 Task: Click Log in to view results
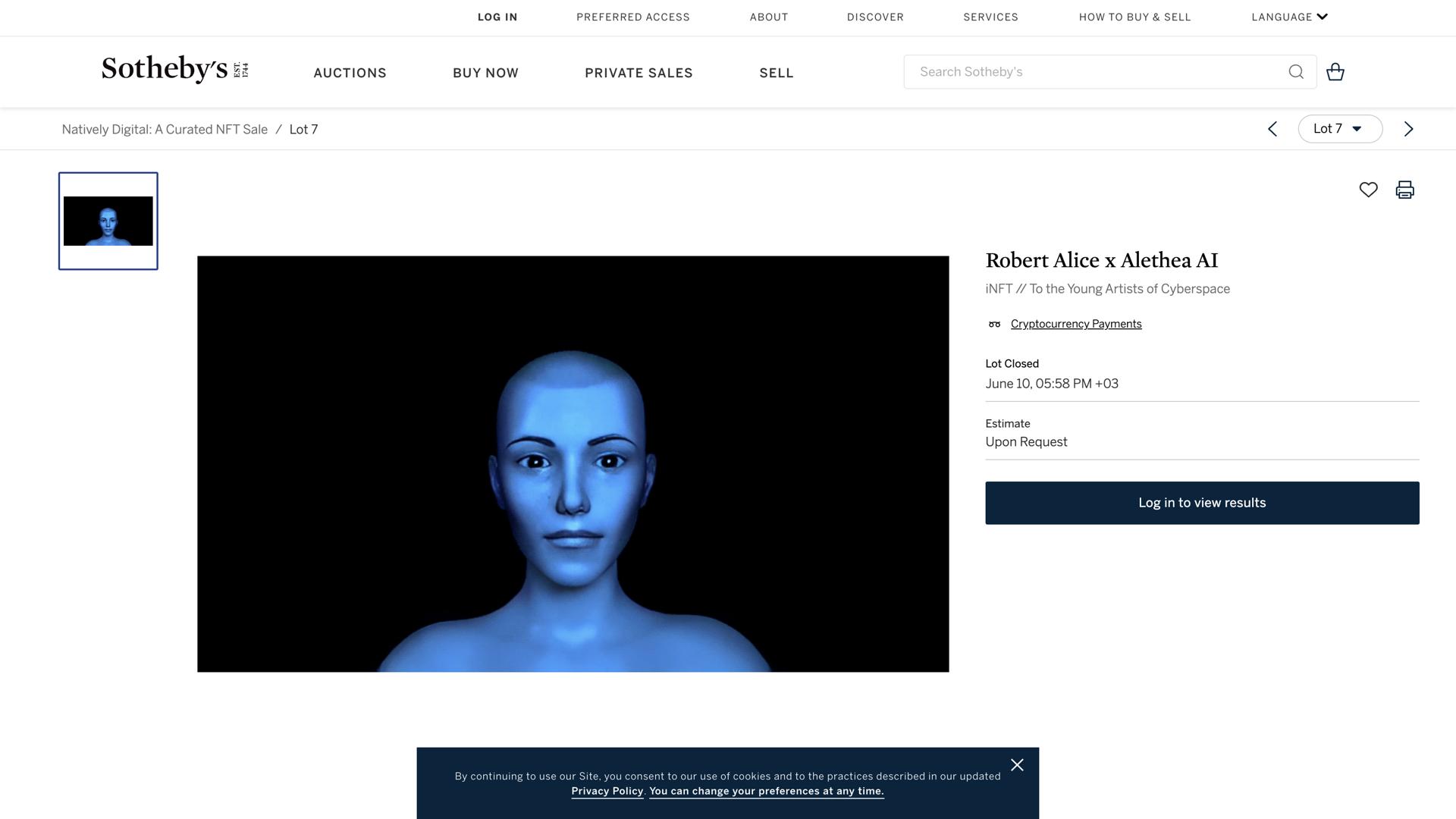tap(1202, 503)
